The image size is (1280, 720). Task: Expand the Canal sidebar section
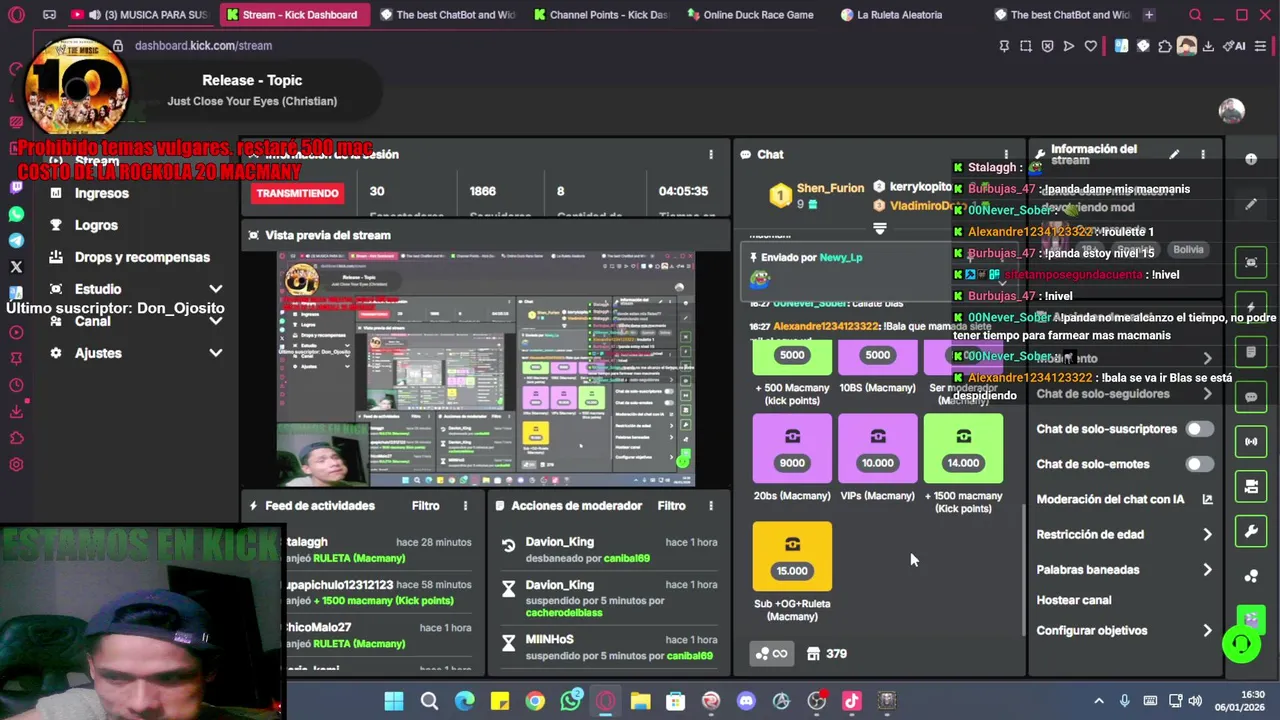click(215, 321)
